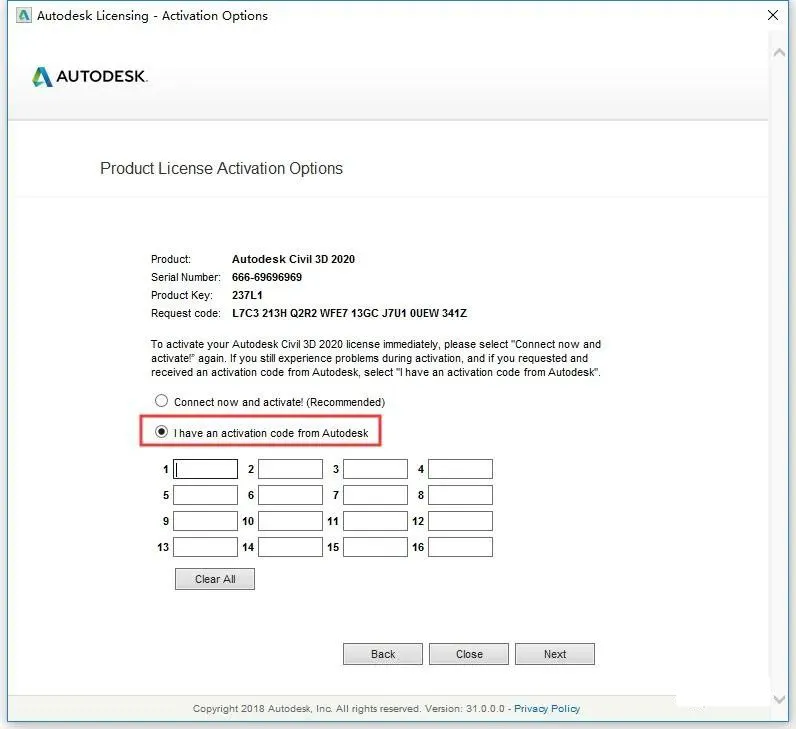Proceed with the Next button

point(555,654)
